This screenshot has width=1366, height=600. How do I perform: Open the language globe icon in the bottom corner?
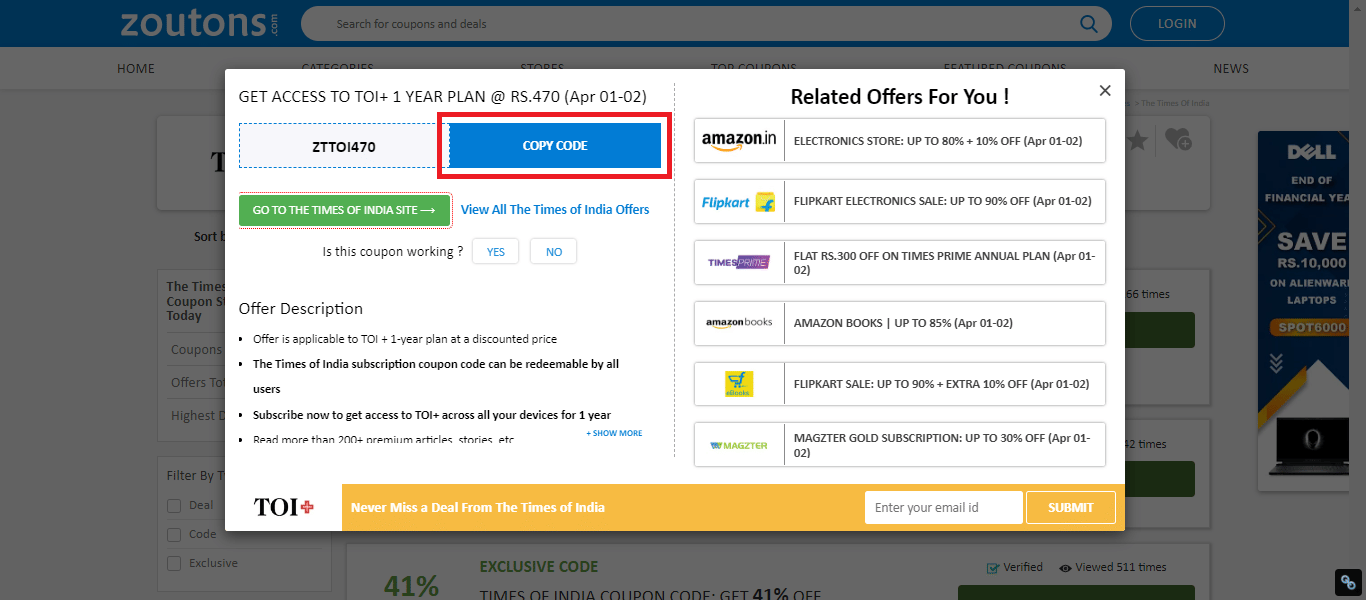[1347, 581]
